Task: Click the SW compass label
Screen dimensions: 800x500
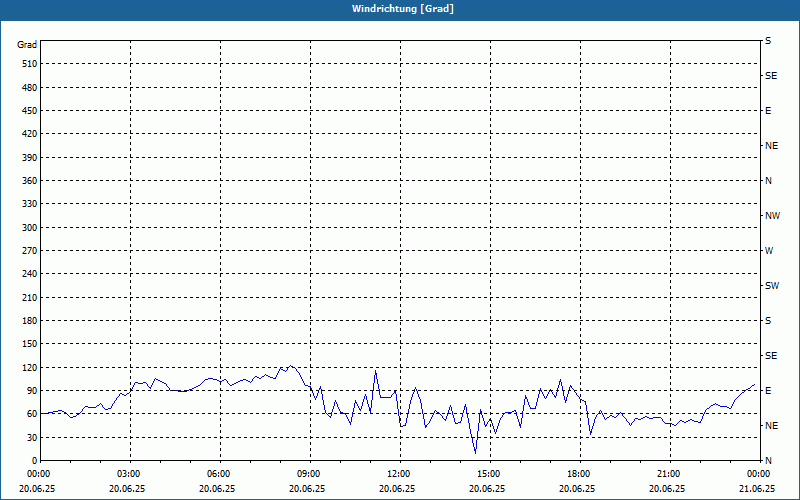Action: (x=772, y=286)
